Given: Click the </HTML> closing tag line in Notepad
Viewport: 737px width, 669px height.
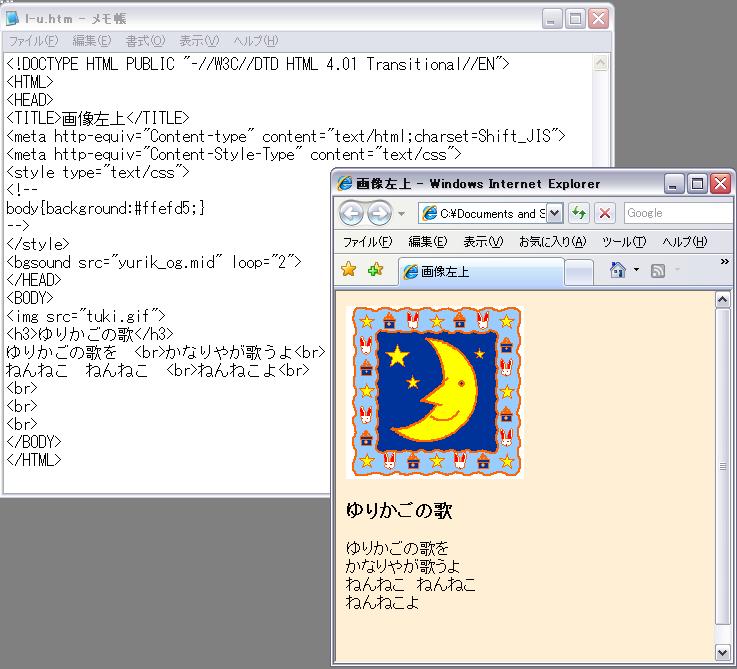Looking at the screenshot, I should pos(34,460).
